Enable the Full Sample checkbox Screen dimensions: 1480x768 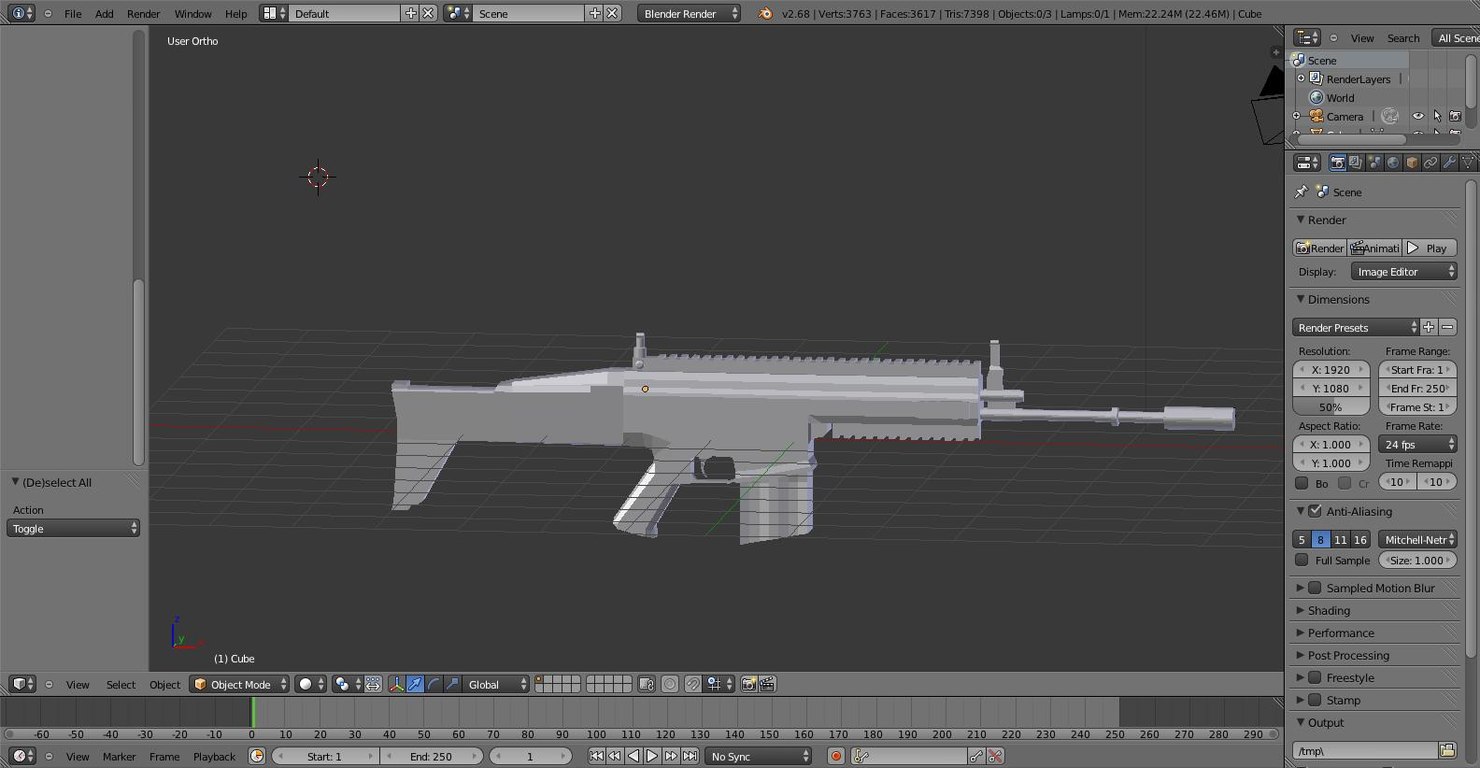[x=1303, y=560]
